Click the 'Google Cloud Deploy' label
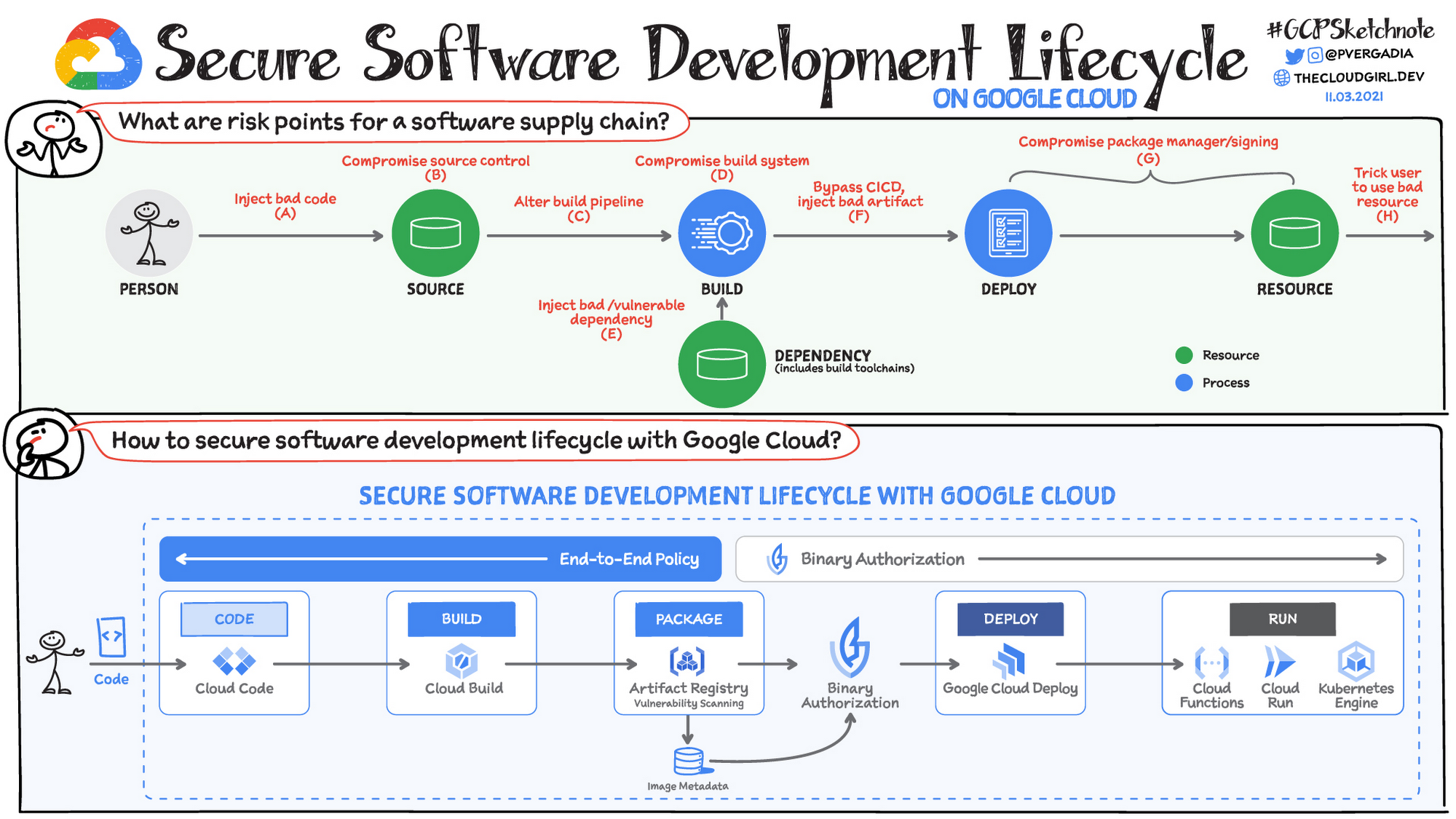Viewport: 1456px width, 819px height. point(1010,689)
